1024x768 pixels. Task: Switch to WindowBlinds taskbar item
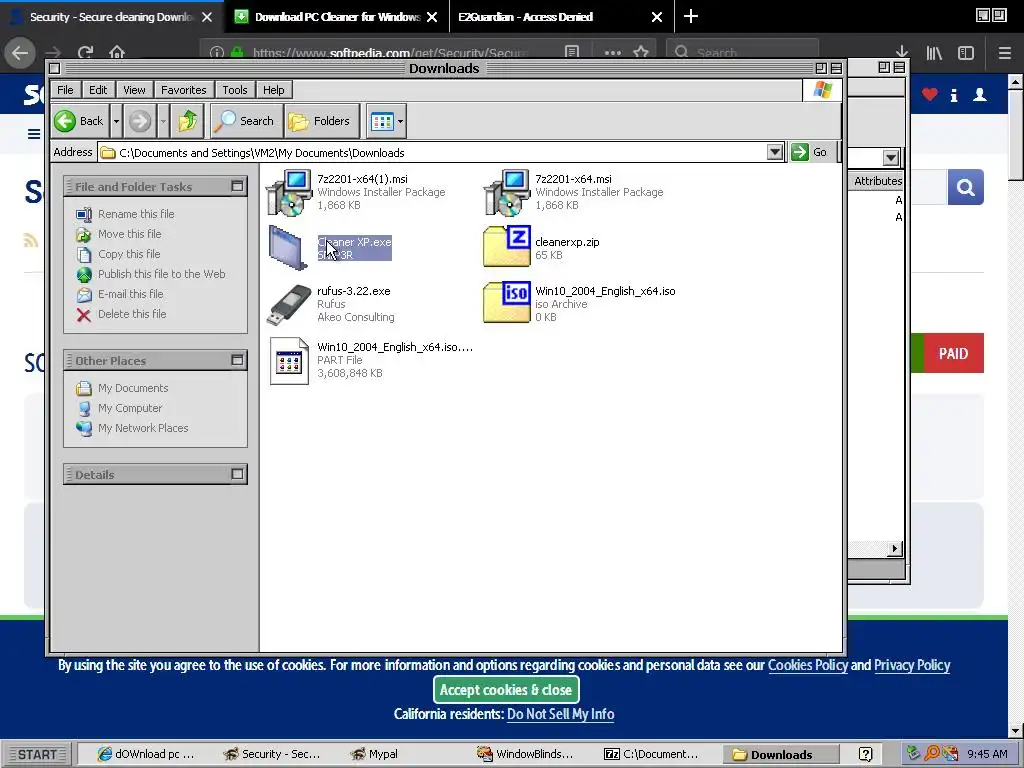point(525,754)
